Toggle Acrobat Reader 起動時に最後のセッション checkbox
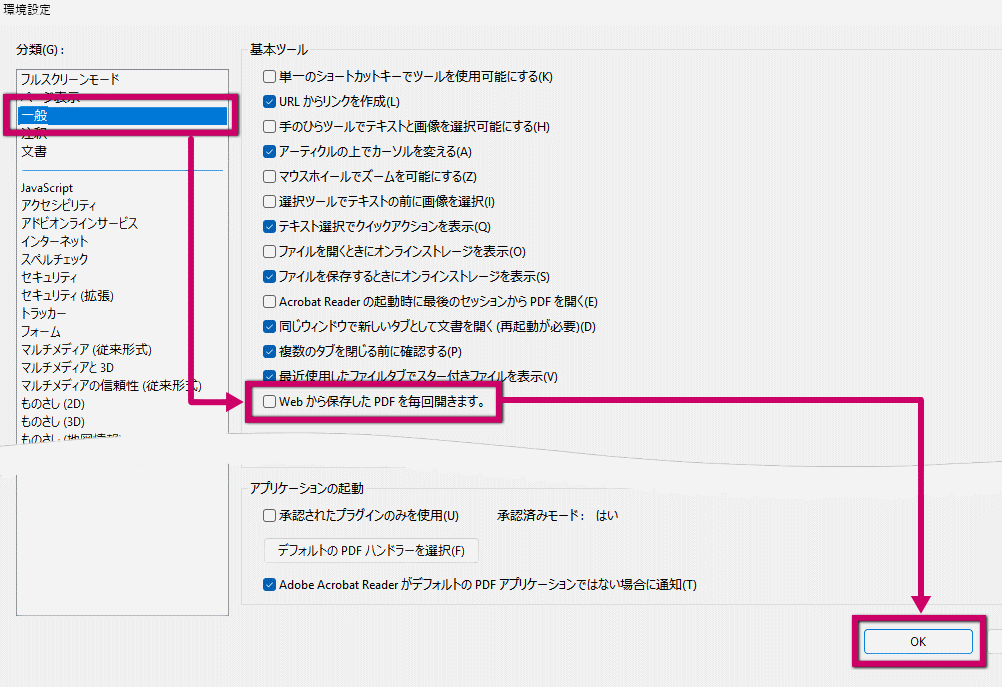 [x=269, y=302]
